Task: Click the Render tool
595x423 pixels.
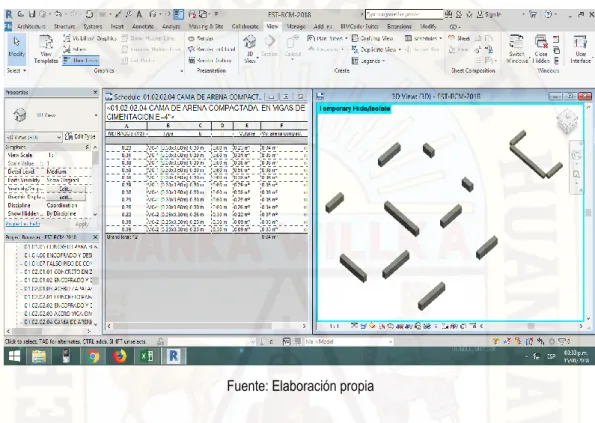Action: 201,38
